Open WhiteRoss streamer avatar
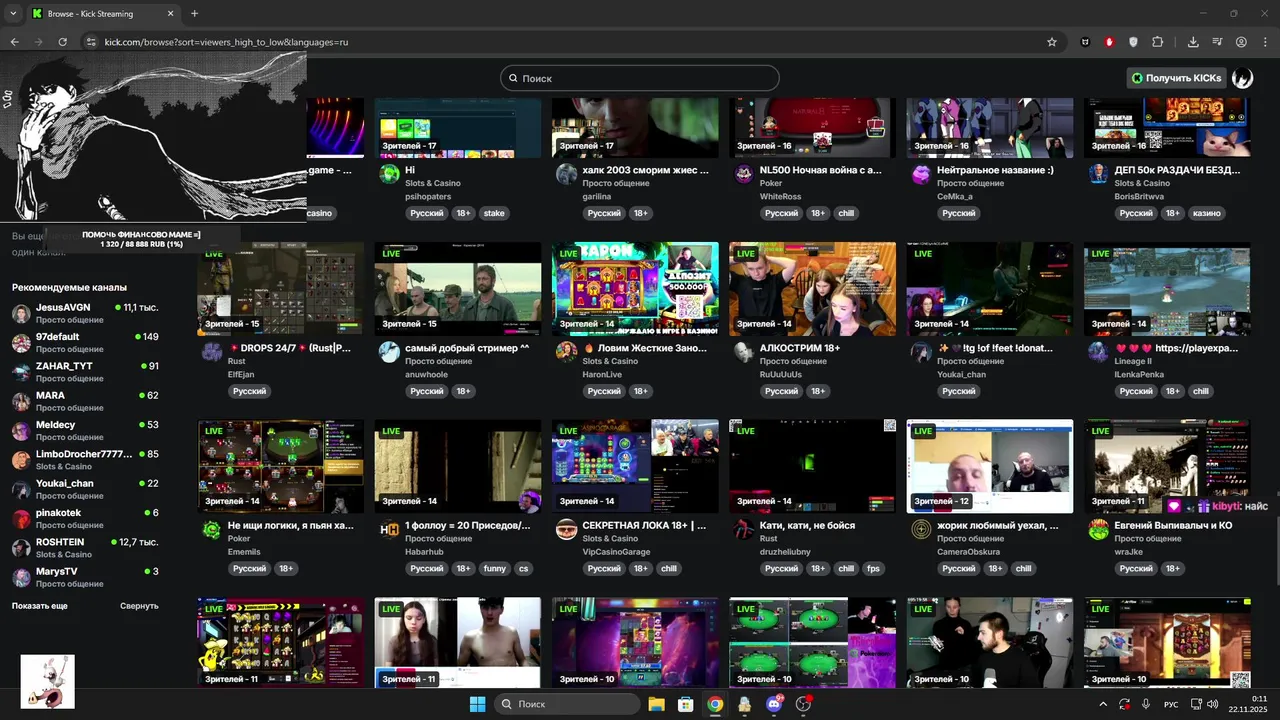Viewport: 1280px width, 720px height. pyautogui.click(x=744, y=174)
